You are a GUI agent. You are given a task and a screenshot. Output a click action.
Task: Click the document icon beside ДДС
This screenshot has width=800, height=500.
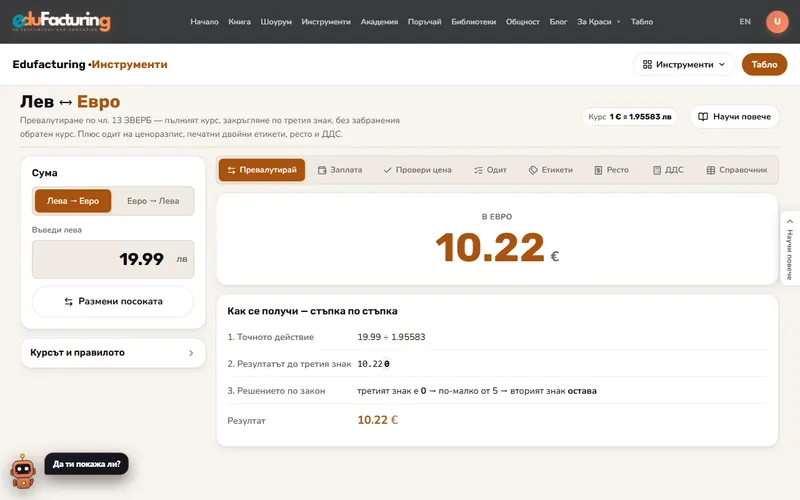point(657,170)
